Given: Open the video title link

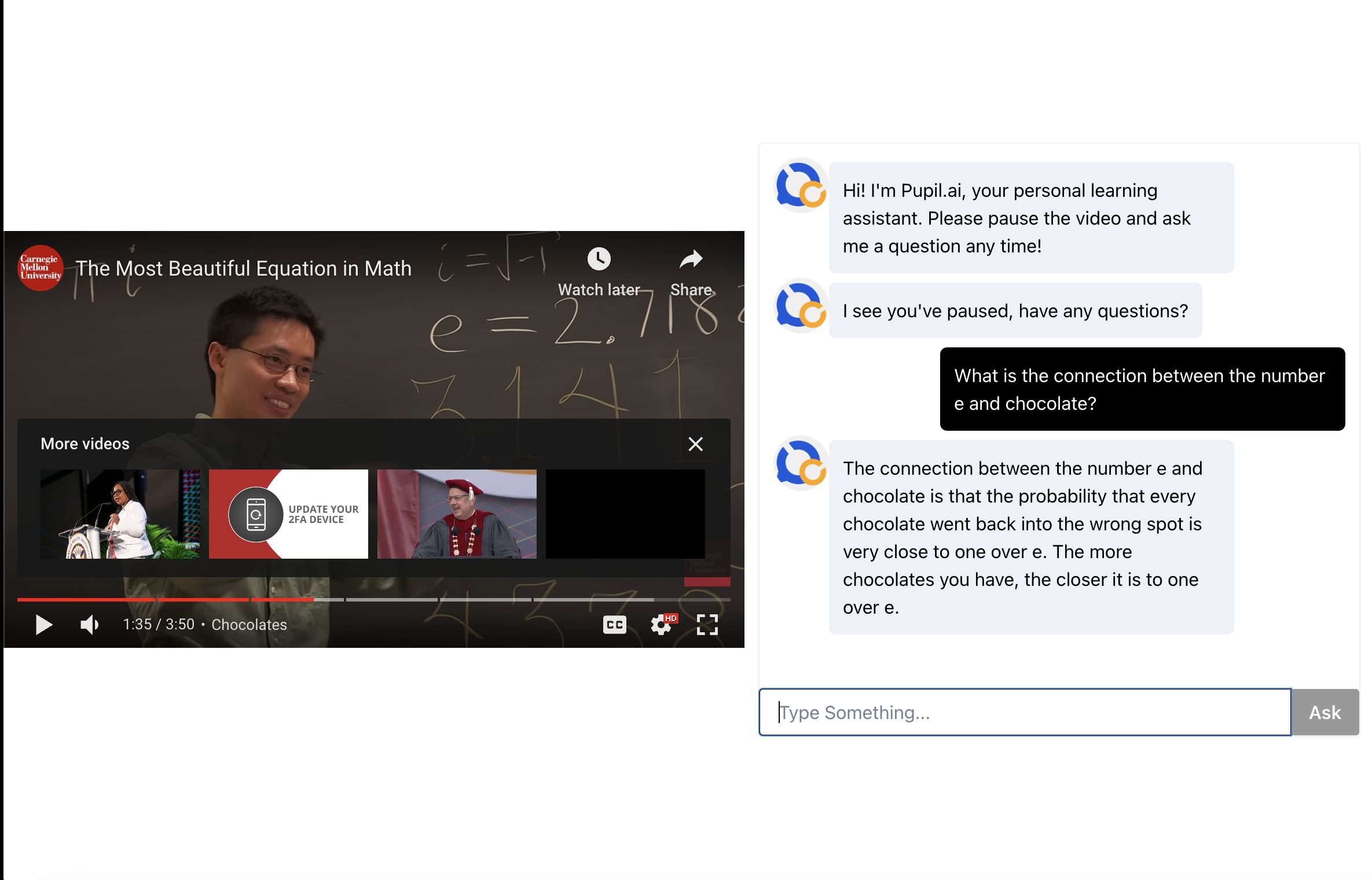Looking at the screenshot, I should pyautogui.click(x=243, y=269).
